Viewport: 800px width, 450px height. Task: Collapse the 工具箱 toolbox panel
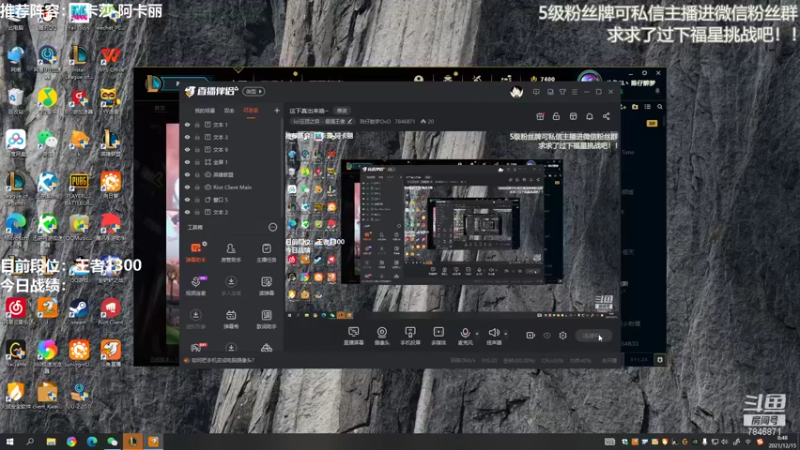273,227
